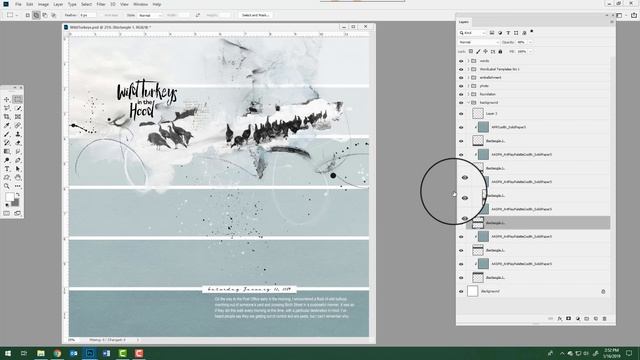Hide the background group layer
Screen dimensions: 640x360
(x=461, y=103)
